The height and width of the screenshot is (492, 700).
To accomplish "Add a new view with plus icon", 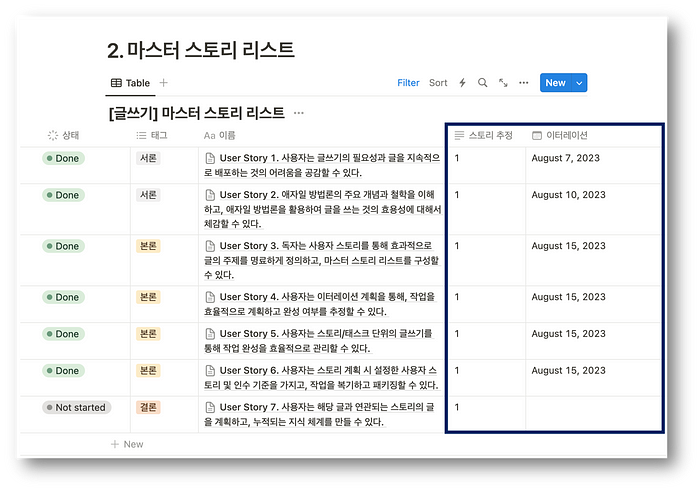I will [163, 83].
